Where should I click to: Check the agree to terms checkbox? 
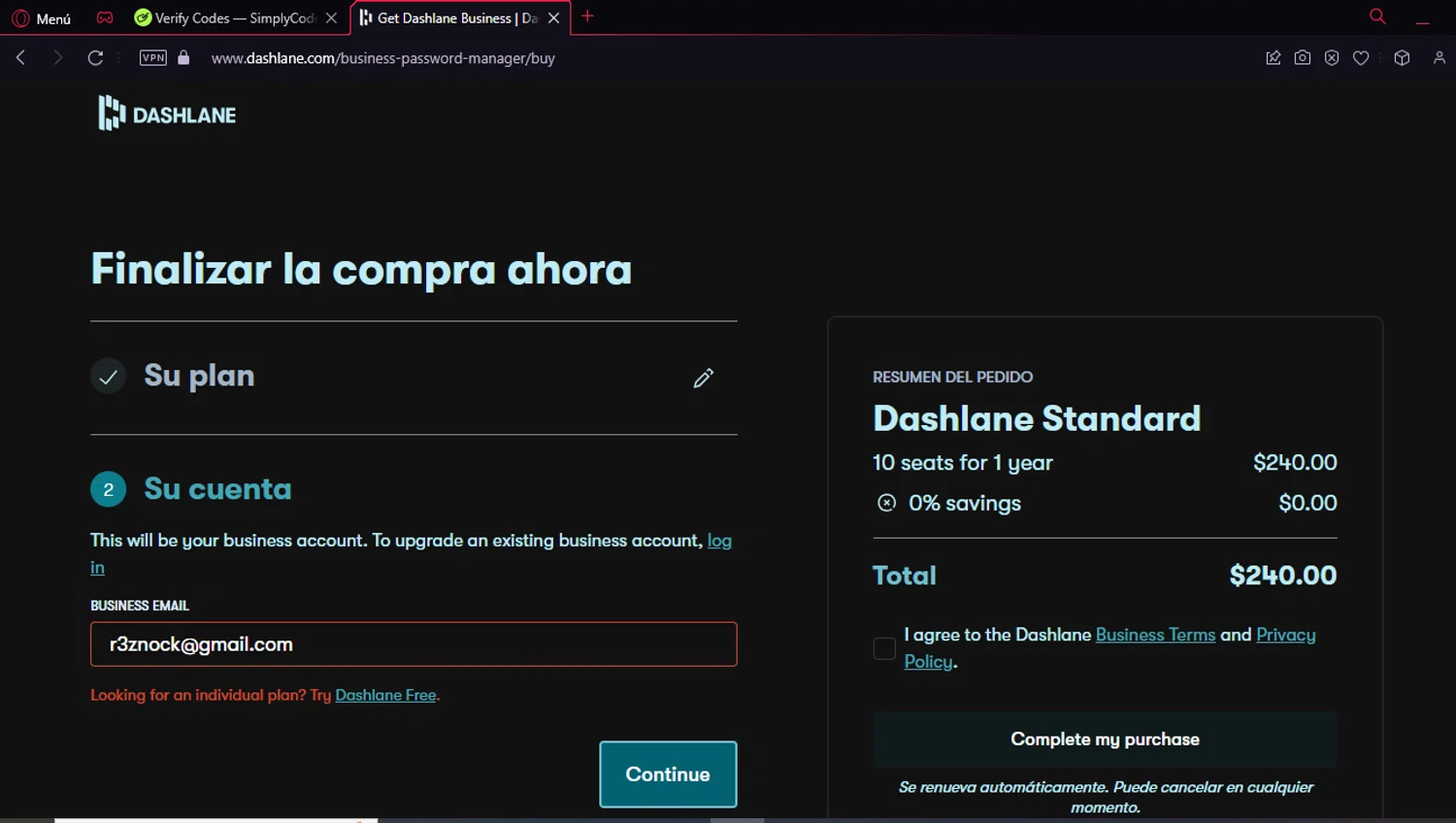click(x=884, y=648)
